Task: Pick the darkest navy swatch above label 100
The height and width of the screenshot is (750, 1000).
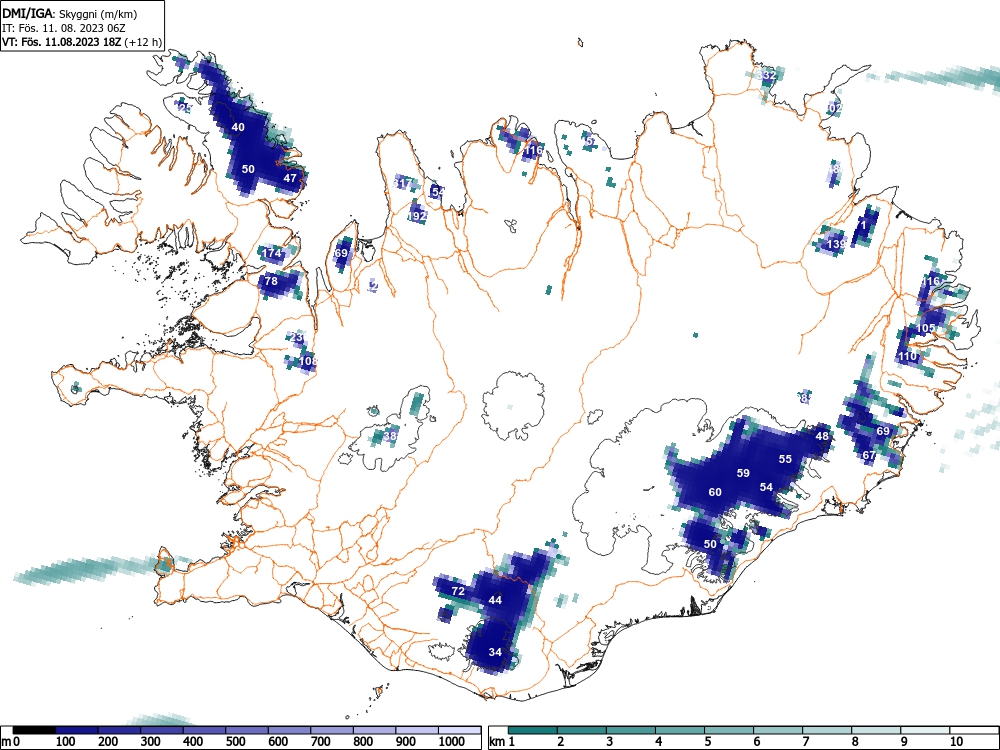Action: pos(77,730)
